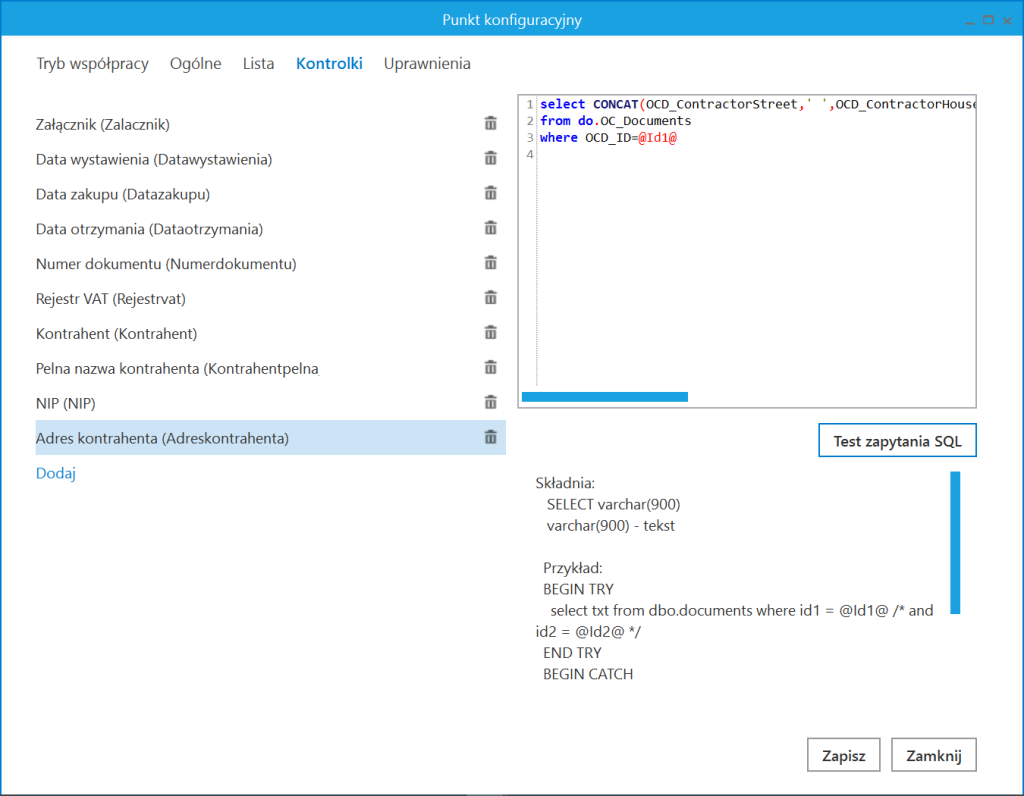
Task: Delete the Kontrahent field via trash icon
Action: click(489, 332)
